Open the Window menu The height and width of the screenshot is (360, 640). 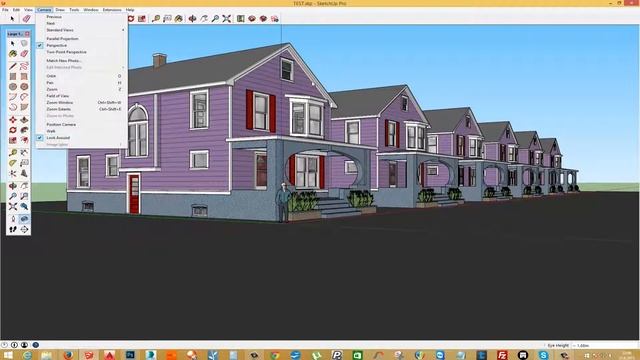pos(91,10)
